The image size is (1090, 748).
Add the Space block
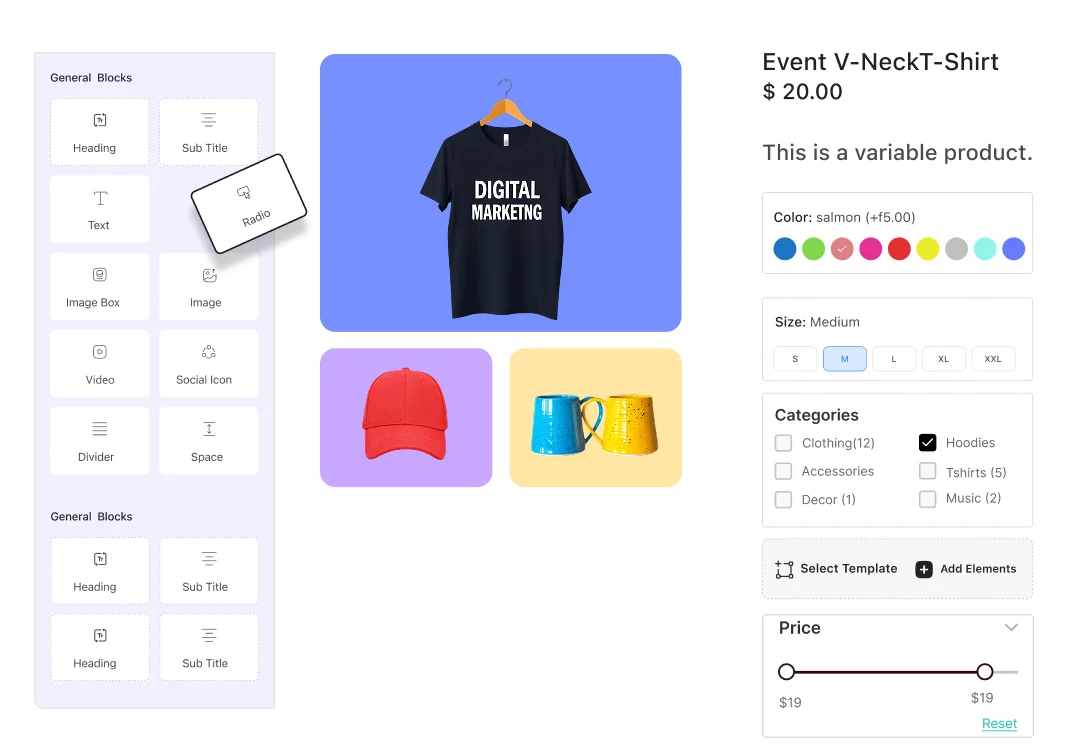click(x=209, y=441)
